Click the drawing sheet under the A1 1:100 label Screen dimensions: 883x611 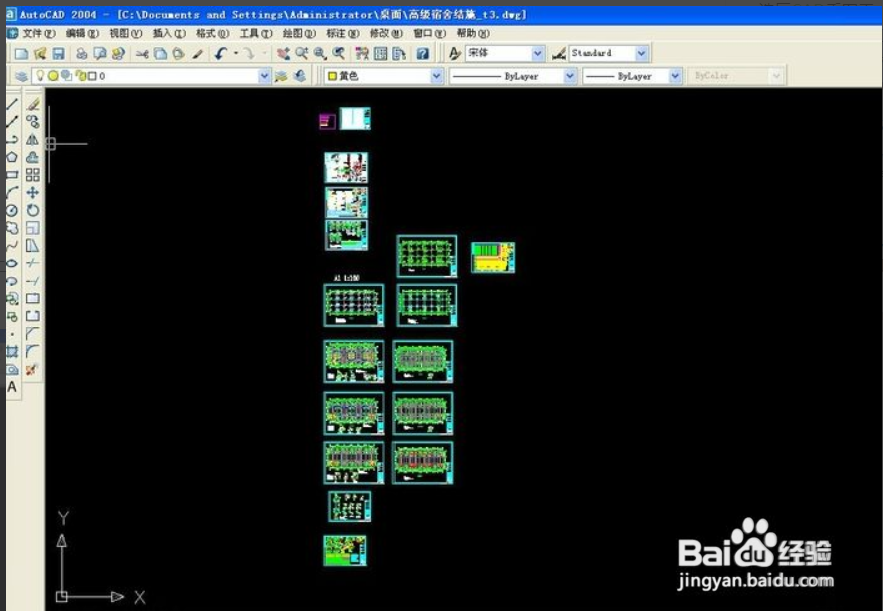[354, 305]
